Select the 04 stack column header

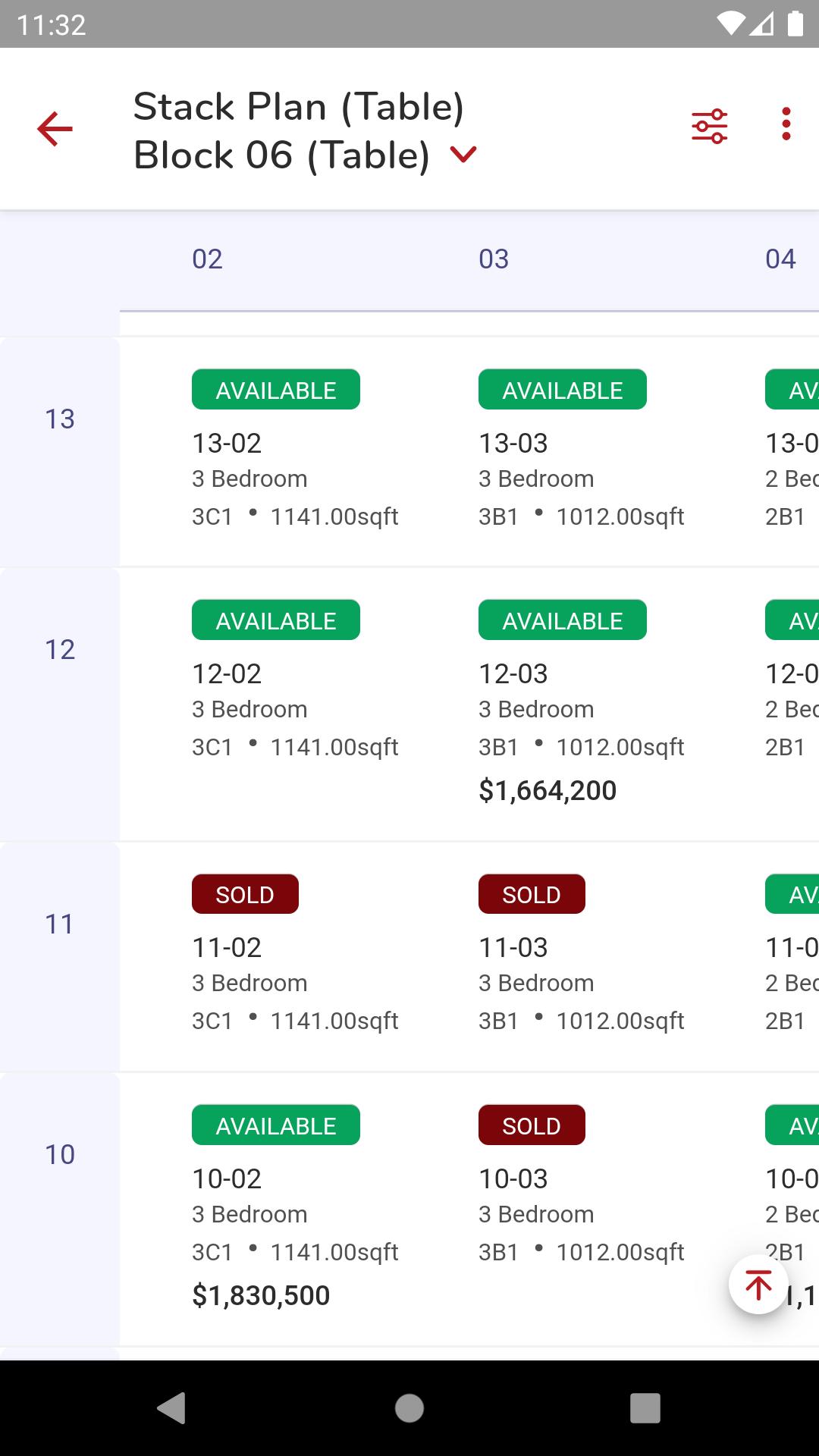pos(780,259)
